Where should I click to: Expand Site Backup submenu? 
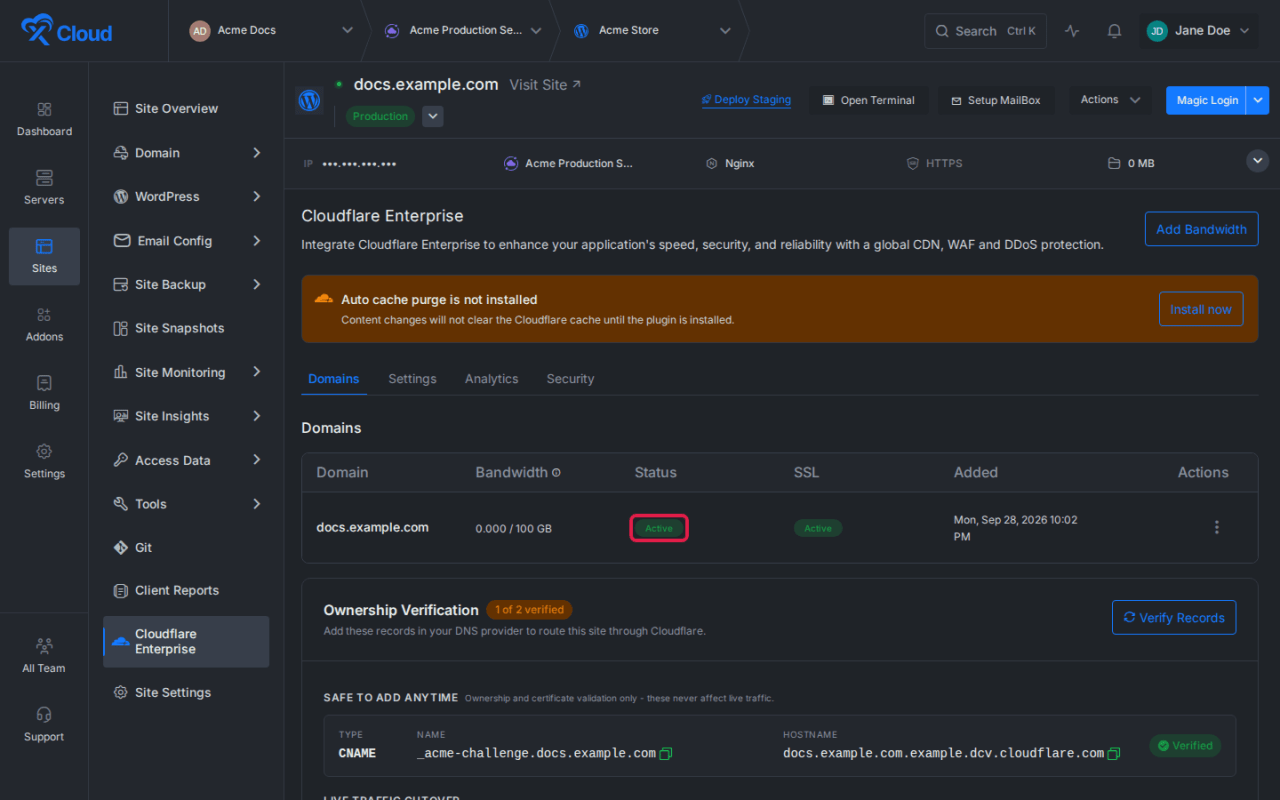tap(257, 285)
